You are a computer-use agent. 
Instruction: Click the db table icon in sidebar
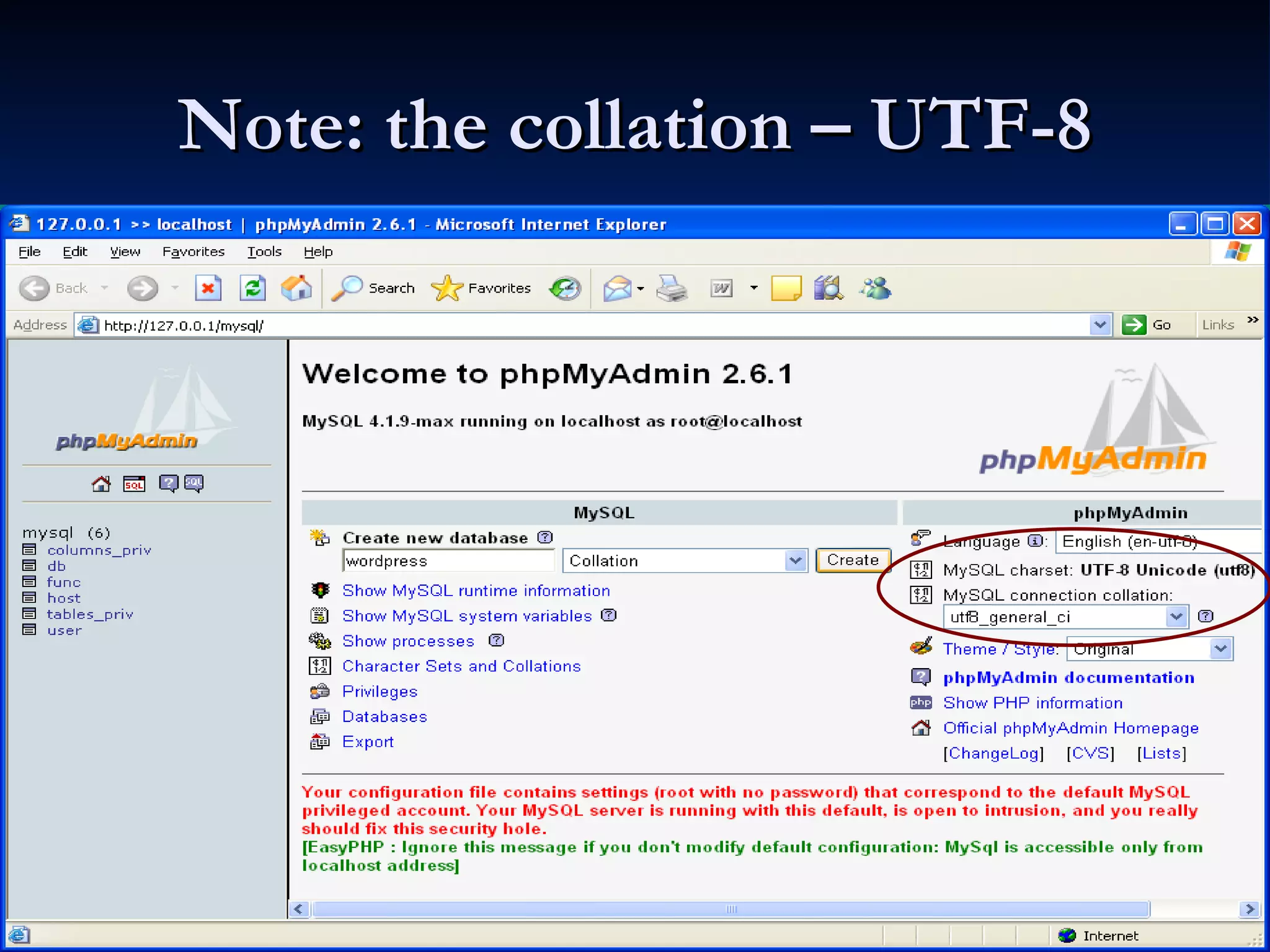pyautogui.click(x=29, y=565)
